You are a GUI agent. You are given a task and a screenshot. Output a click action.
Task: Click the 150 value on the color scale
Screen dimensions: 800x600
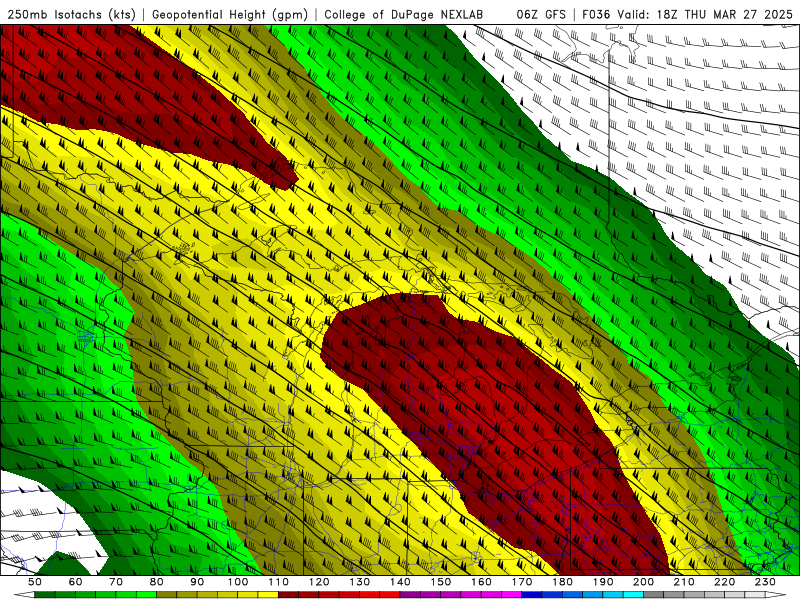(x=441, y=582)
